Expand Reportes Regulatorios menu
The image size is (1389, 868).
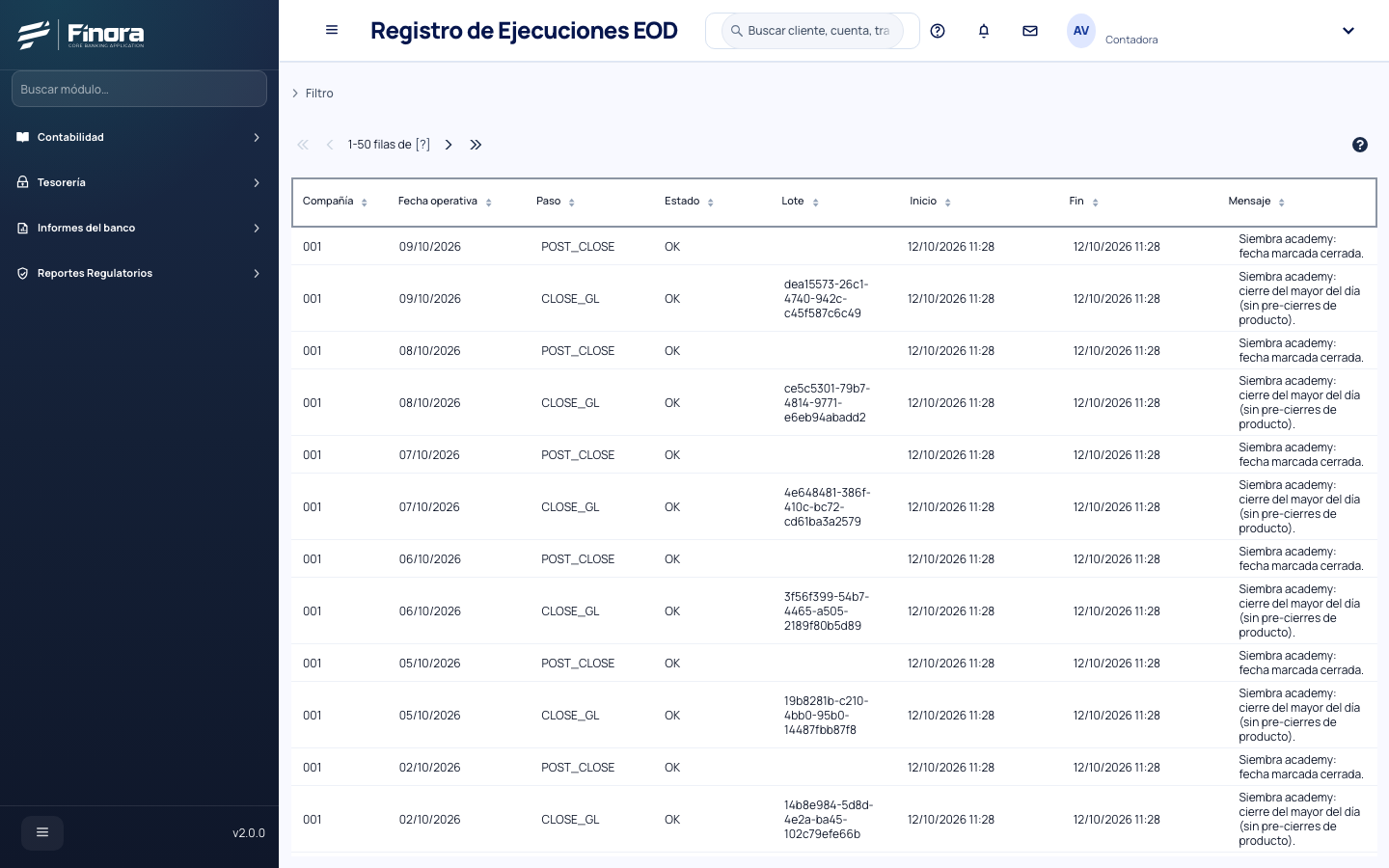[x=139, y=273]
